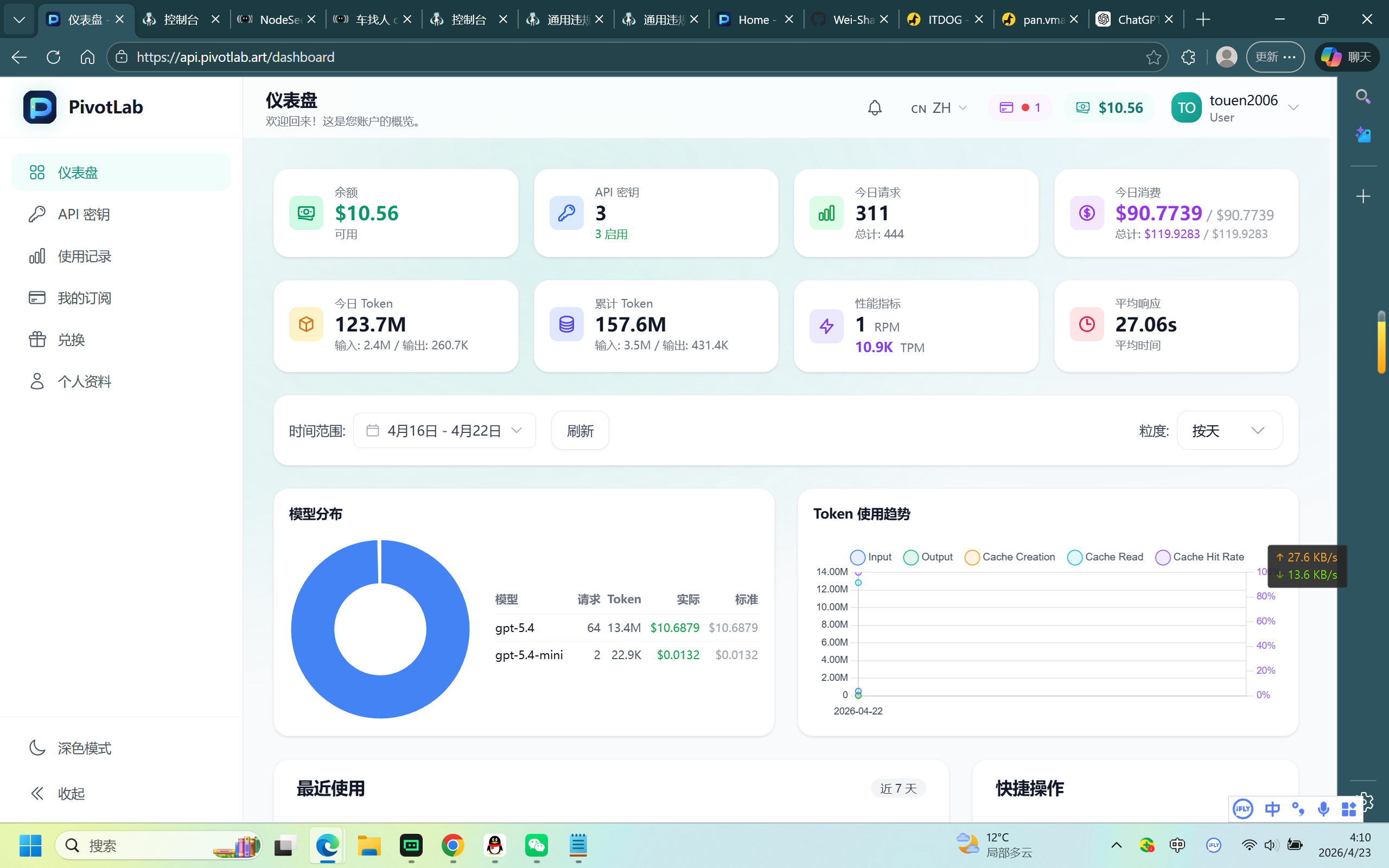Open Copilot chat button 聊天
Viewport: 1389px width, 868px height.
[x=1347, y=57]
